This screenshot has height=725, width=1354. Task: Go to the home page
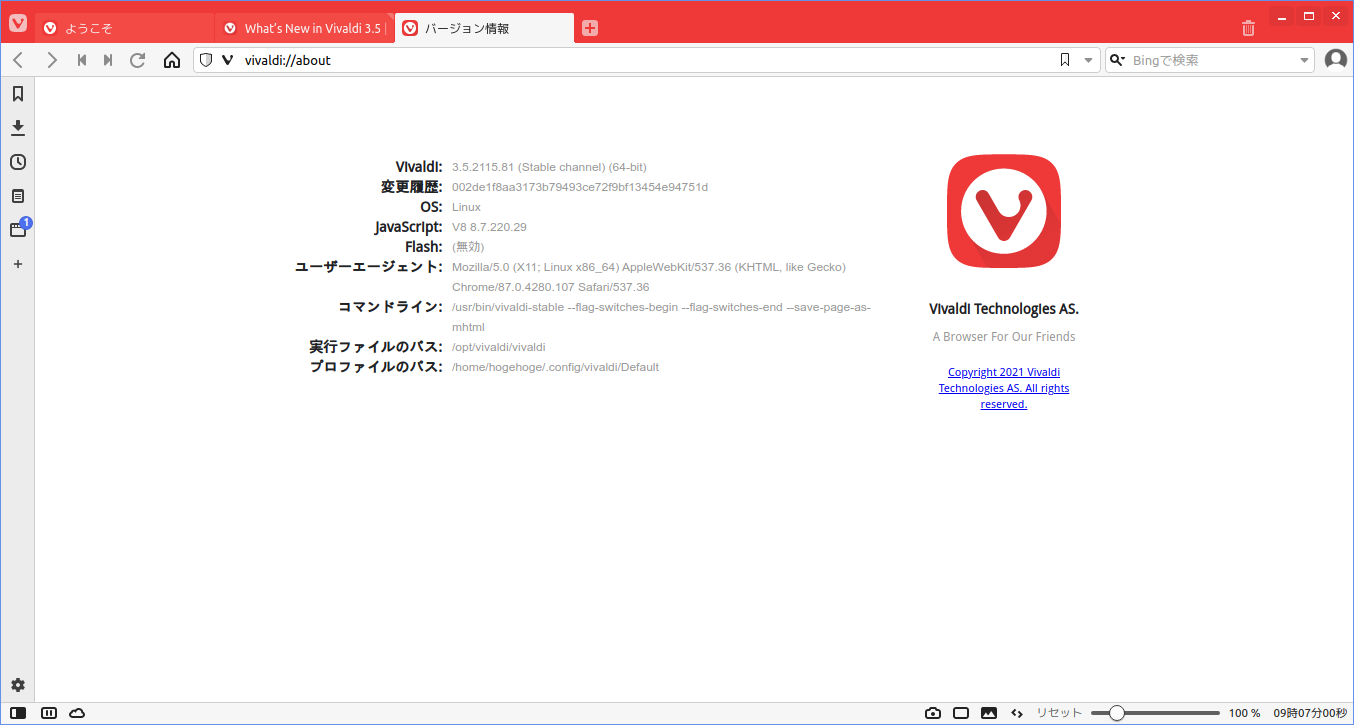[172, 60]
